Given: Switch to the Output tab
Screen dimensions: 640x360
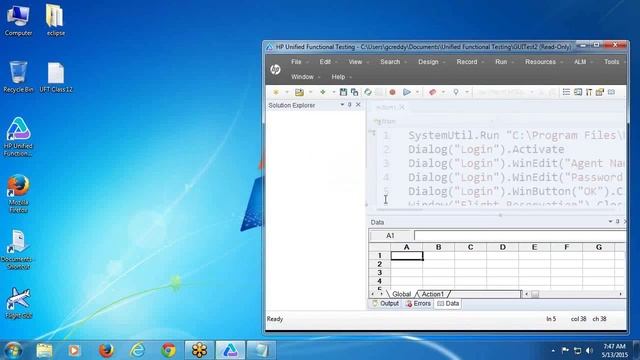Looking at the screenshot, I should (x=385, y=304).
